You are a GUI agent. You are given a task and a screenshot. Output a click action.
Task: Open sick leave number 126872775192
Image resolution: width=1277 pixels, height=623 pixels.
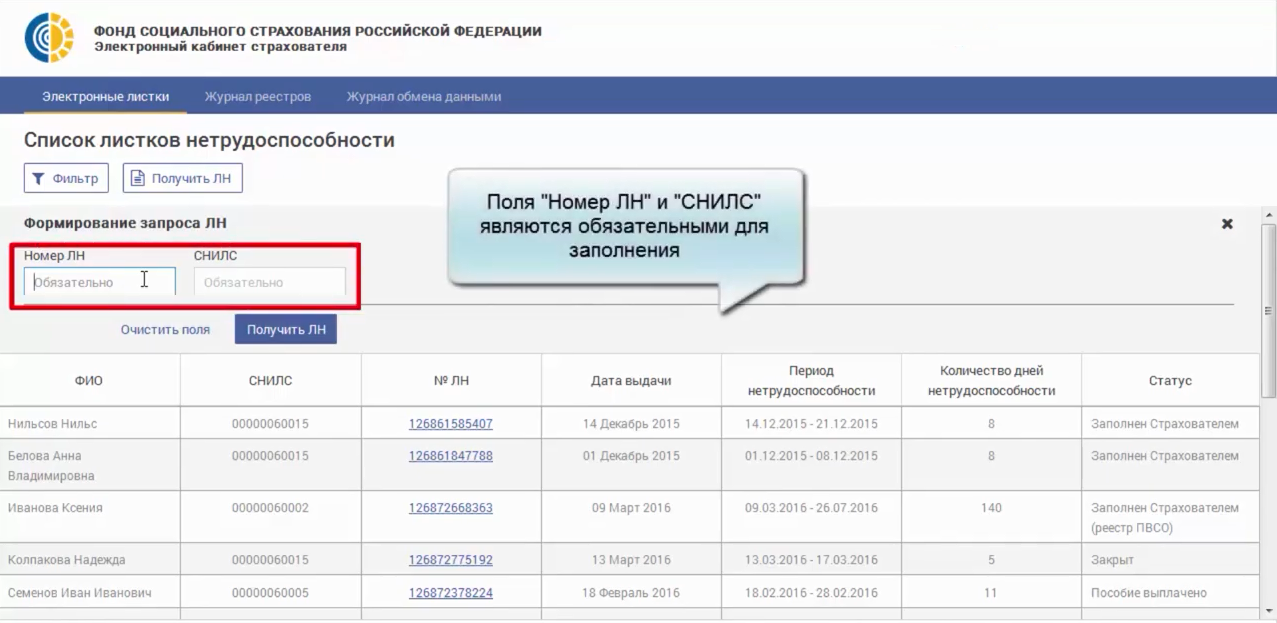pyautogui.click(x=450, y=560)
